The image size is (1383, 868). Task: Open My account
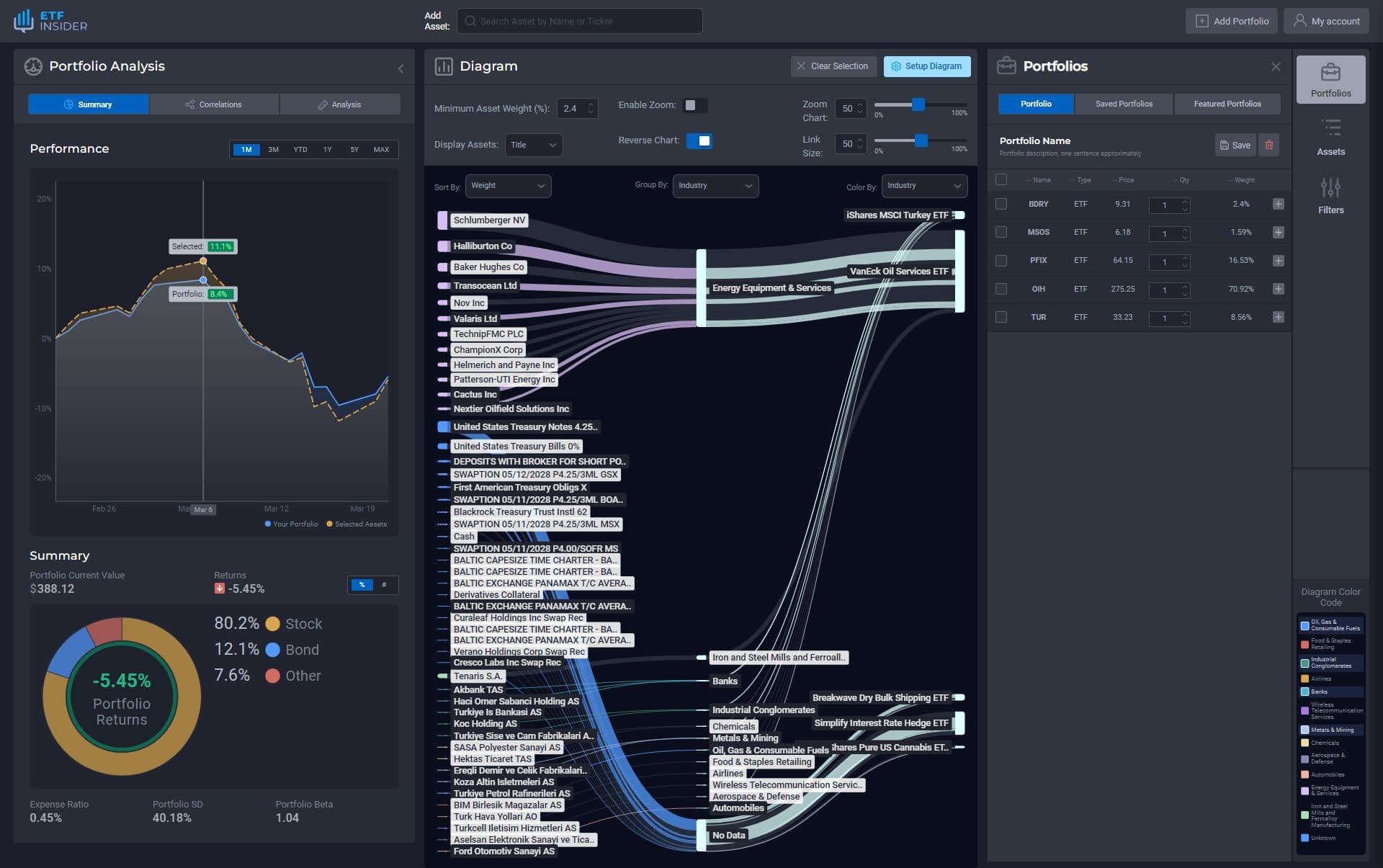tap(1326, 21)
